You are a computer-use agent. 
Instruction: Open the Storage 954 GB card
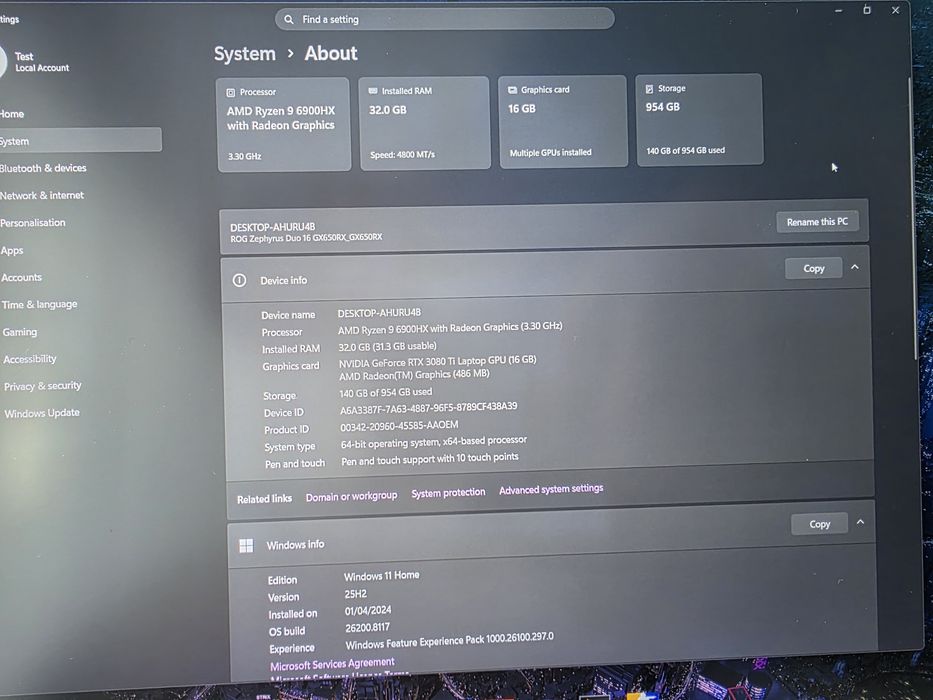click(699, 120)
